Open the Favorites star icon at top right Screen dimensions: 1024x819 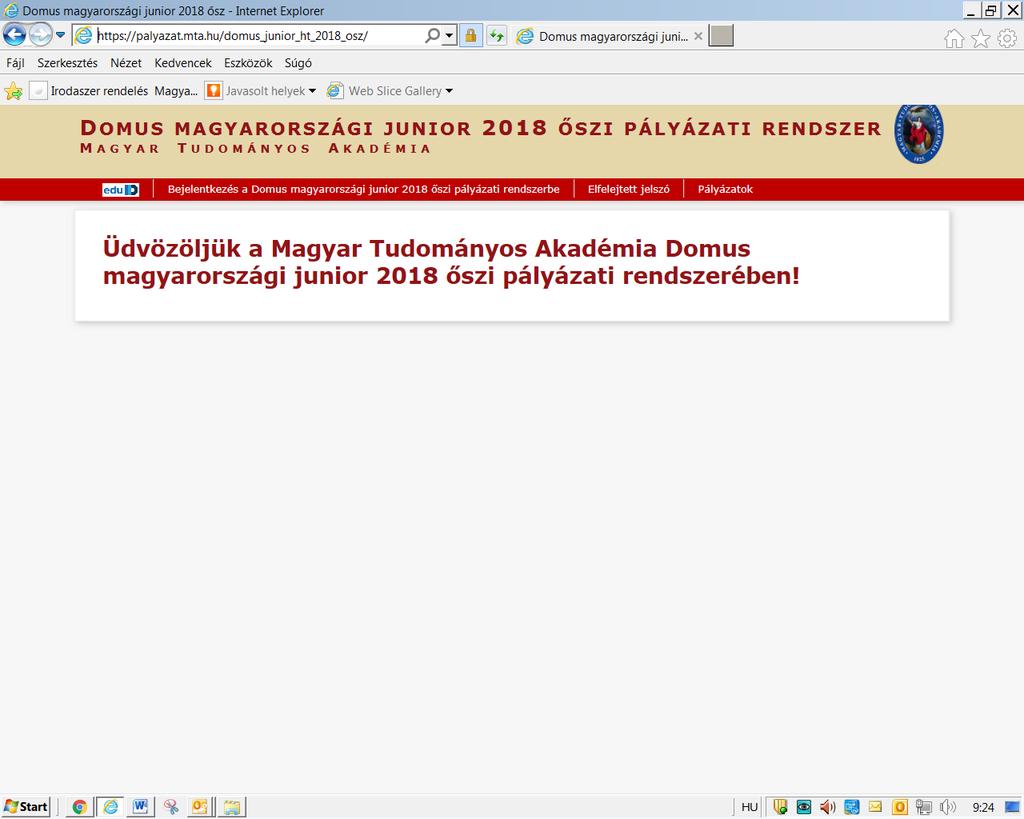pyautogui.click(x=980, y=39)
